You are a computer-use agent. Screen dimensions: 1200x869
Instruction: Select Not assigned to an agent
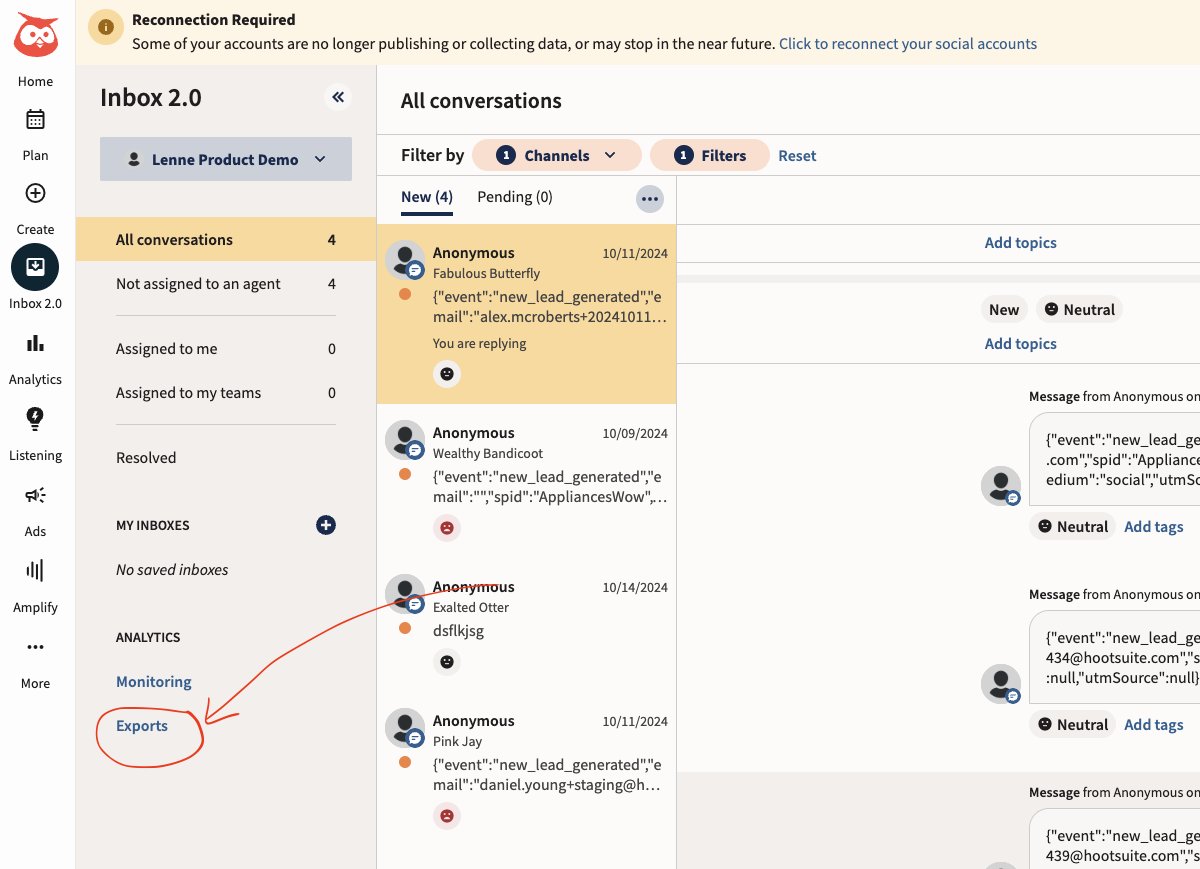226,284
